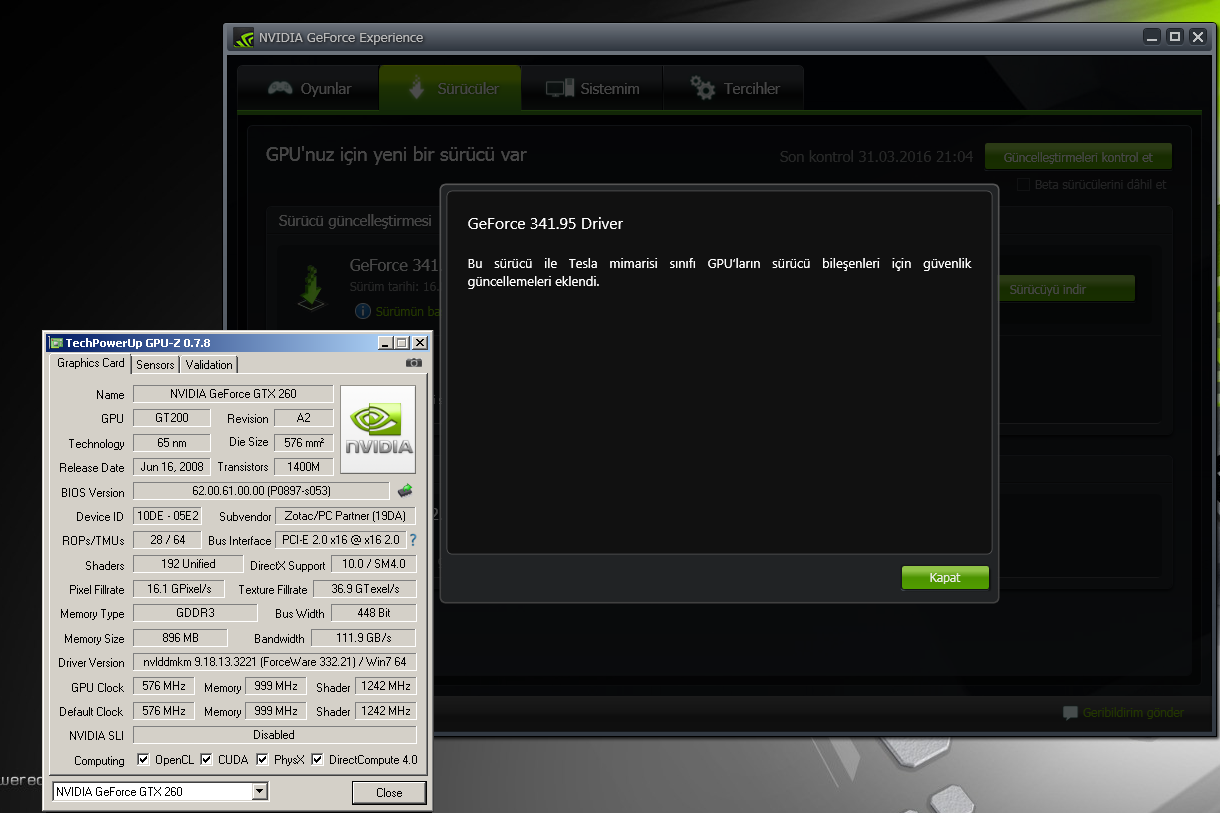Click the Name field in GPU-Z
The height and width of the screenshot is (813, 1220).
point(233,394)
